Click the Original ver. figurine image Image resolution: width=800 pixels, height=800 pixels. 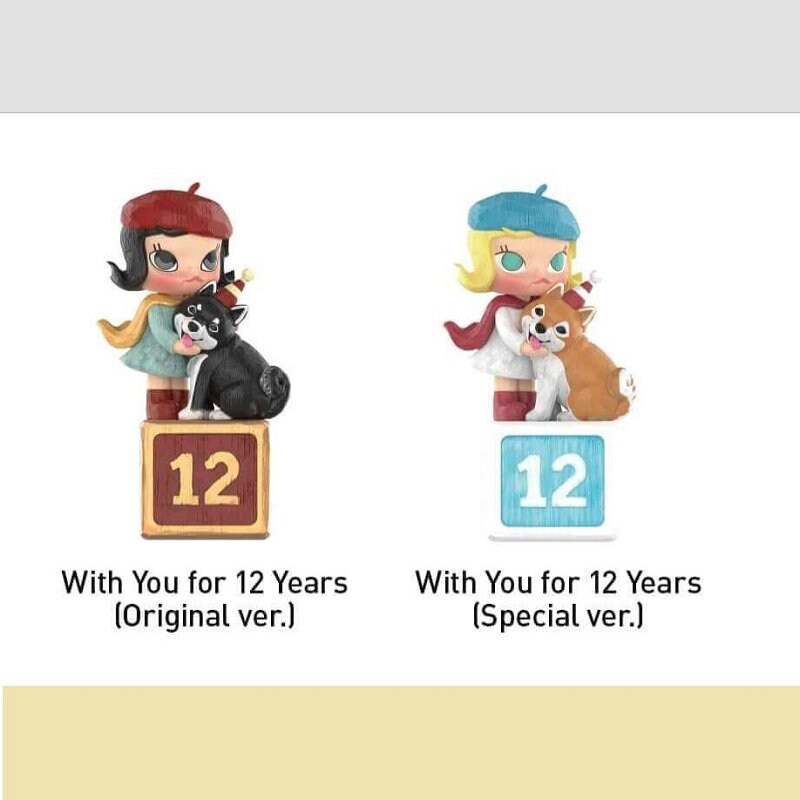click(194, 360)
